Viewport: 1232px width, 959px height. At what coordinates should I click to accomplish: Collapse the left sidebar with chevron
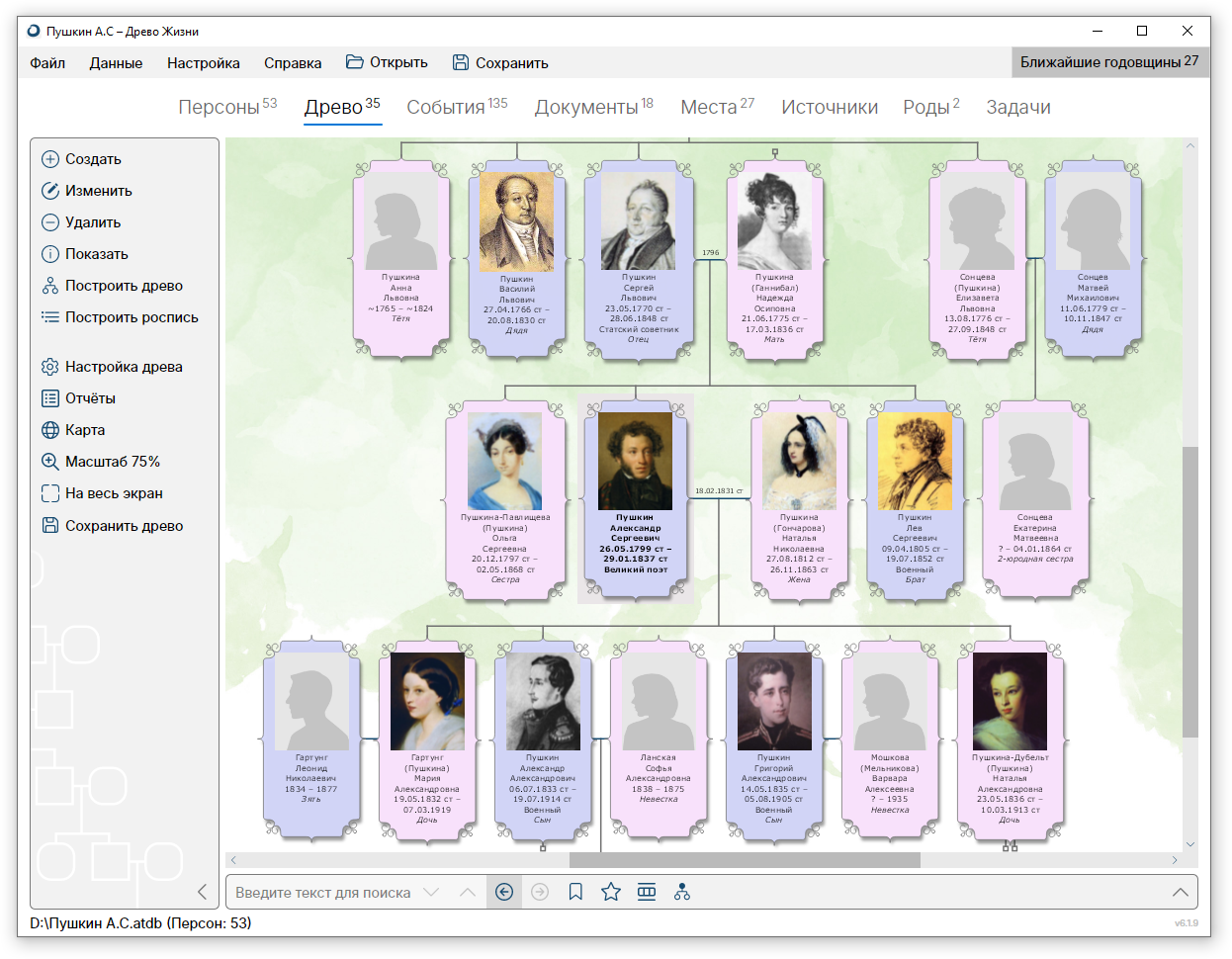[202, 892]
